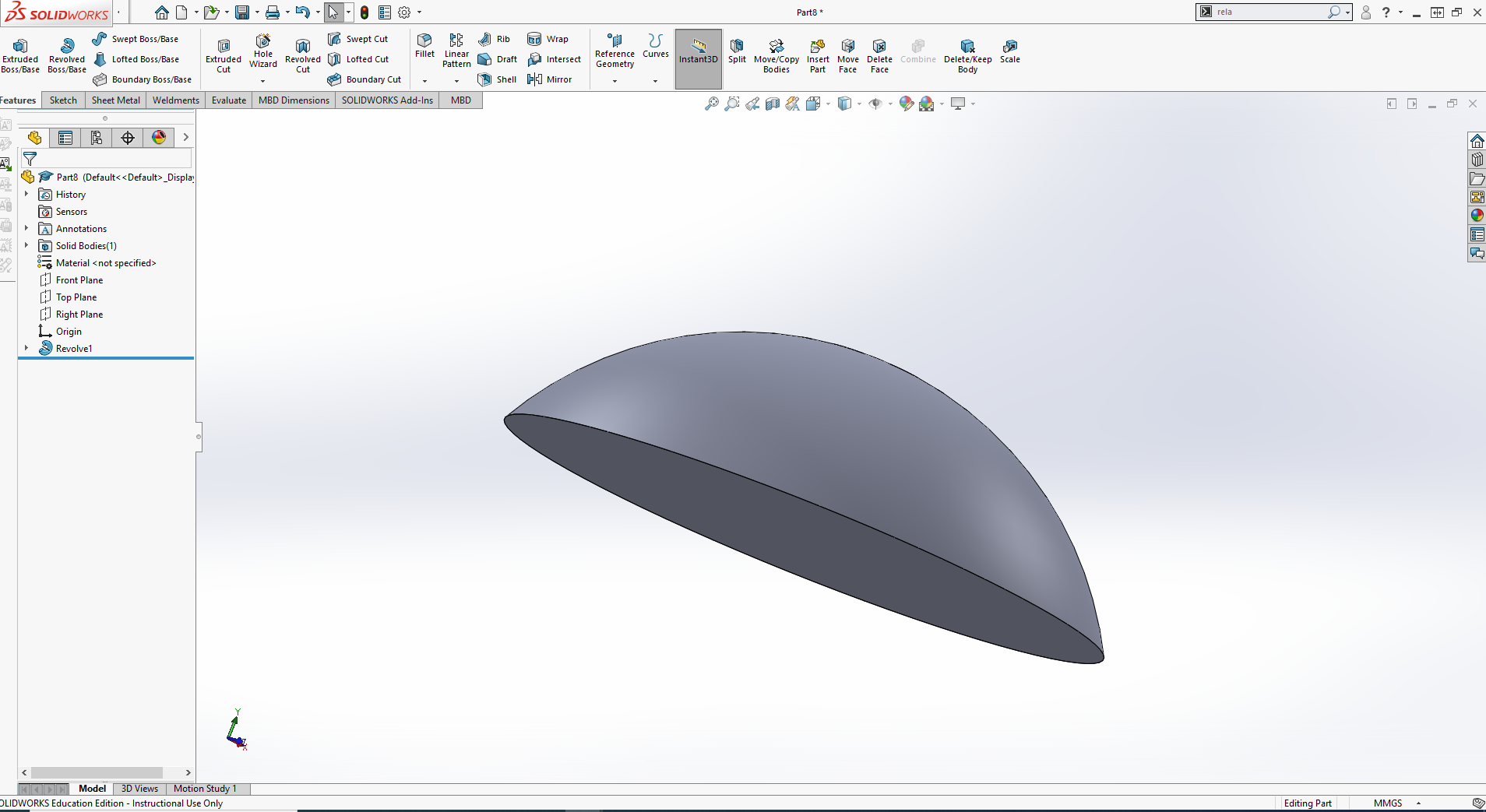Select the Revolved Boss/Base tool
1486x812 pixels.
pyautogui.click(x=67, y=55)
